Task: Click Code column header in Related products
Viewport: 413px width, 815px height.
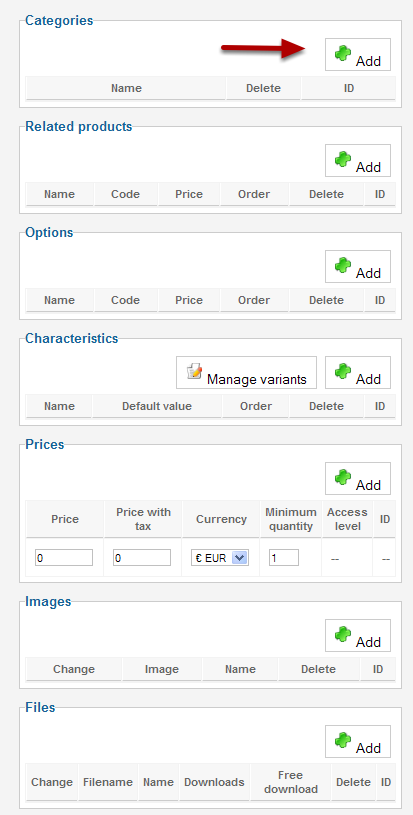Action: coord(126,194)
